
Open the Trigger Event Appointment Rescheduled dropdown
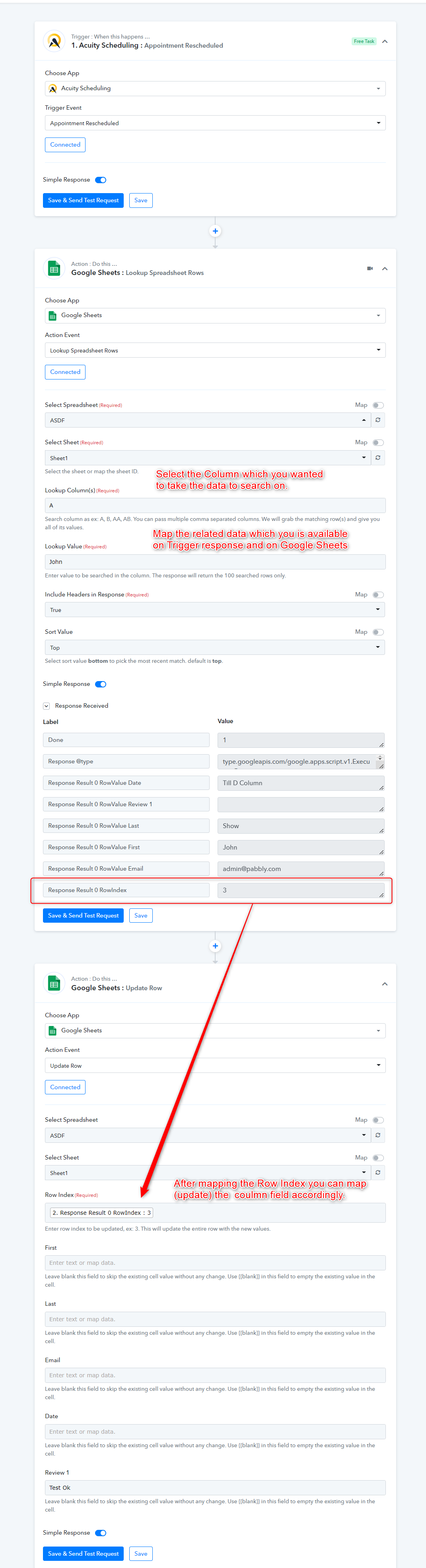(x=215, y=123)
